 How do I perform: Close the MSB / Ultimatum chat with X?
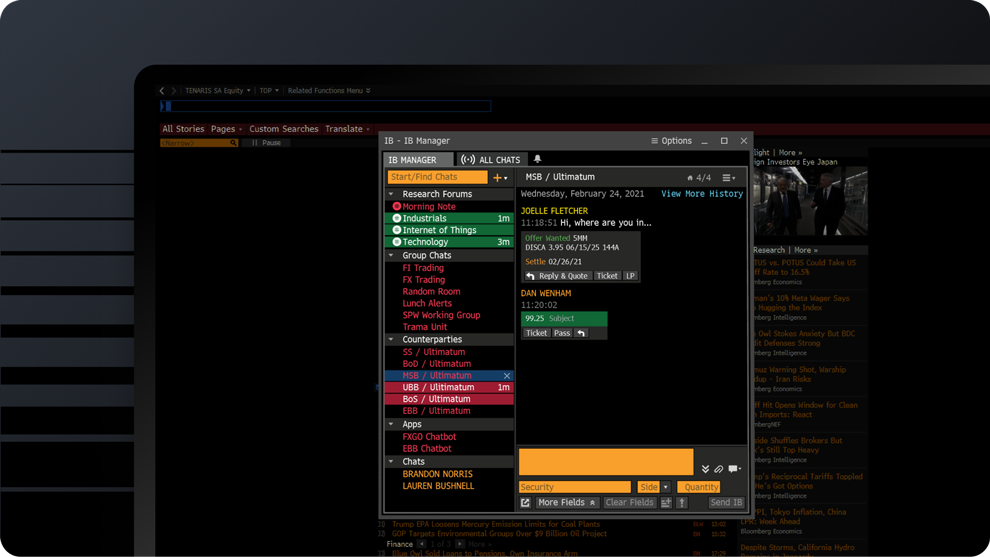(507, 376)
